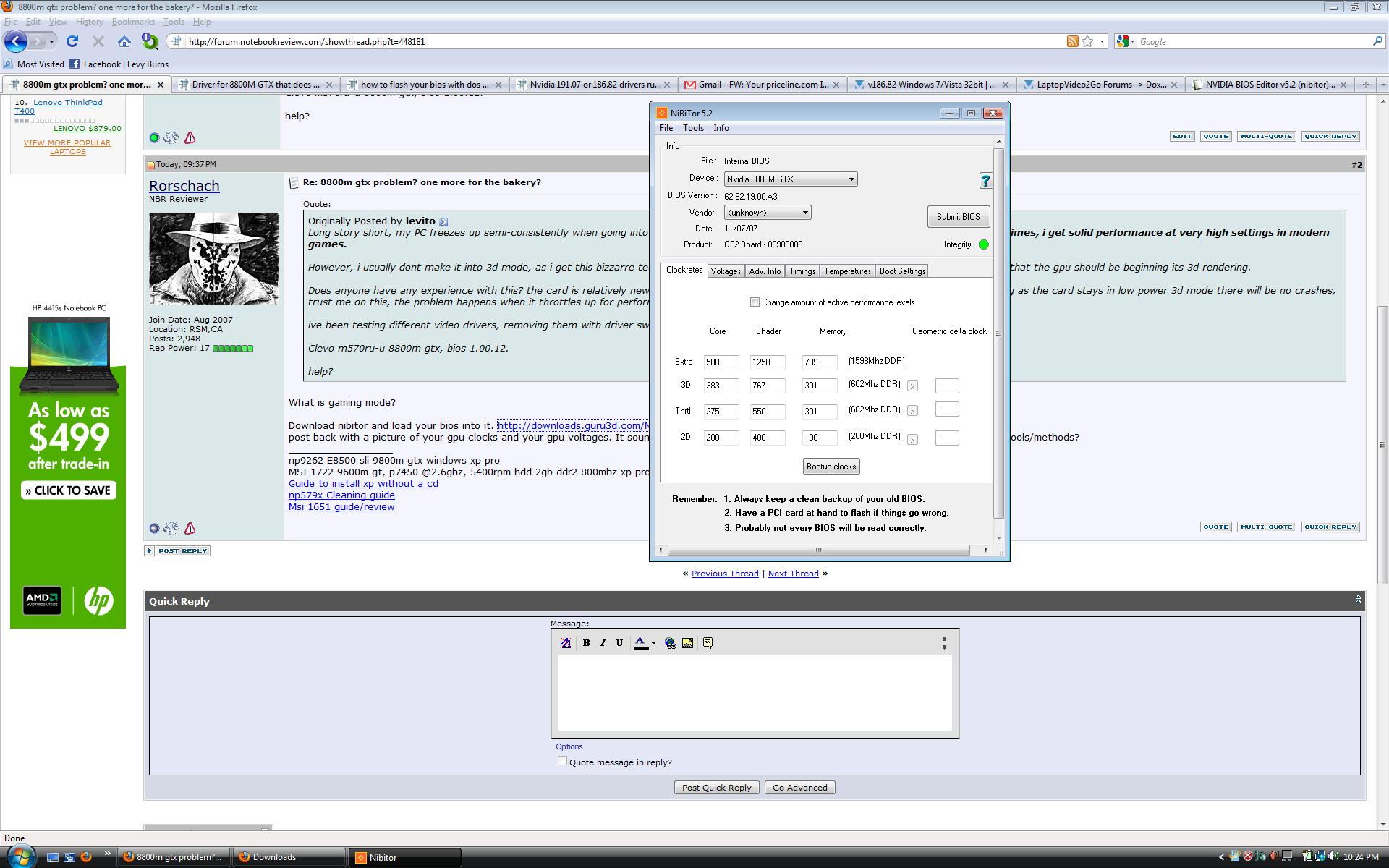The image size is (1389, 868).
Task: Open Guide to install xp without a cd
Action: coord(363,484)
